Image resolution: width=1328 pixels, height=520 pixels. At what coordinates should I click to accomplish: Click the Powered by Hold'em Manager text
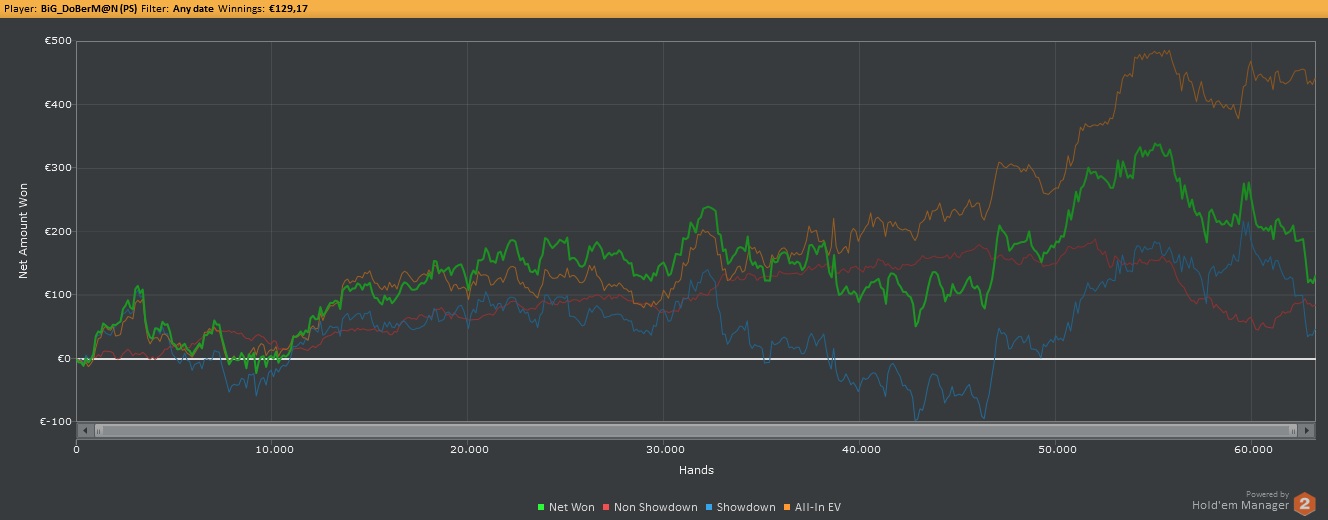(x=1239, y=501)
